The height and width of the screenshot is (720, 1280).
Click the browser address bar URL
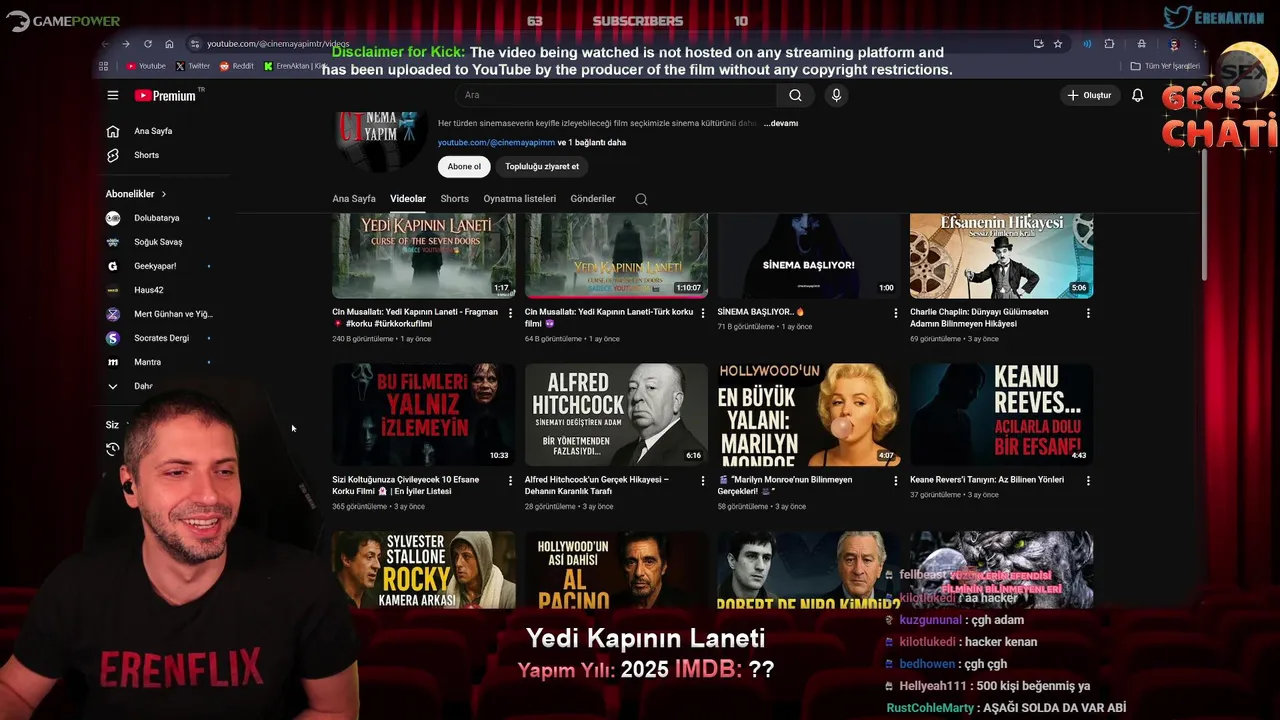tap(278, 44)
